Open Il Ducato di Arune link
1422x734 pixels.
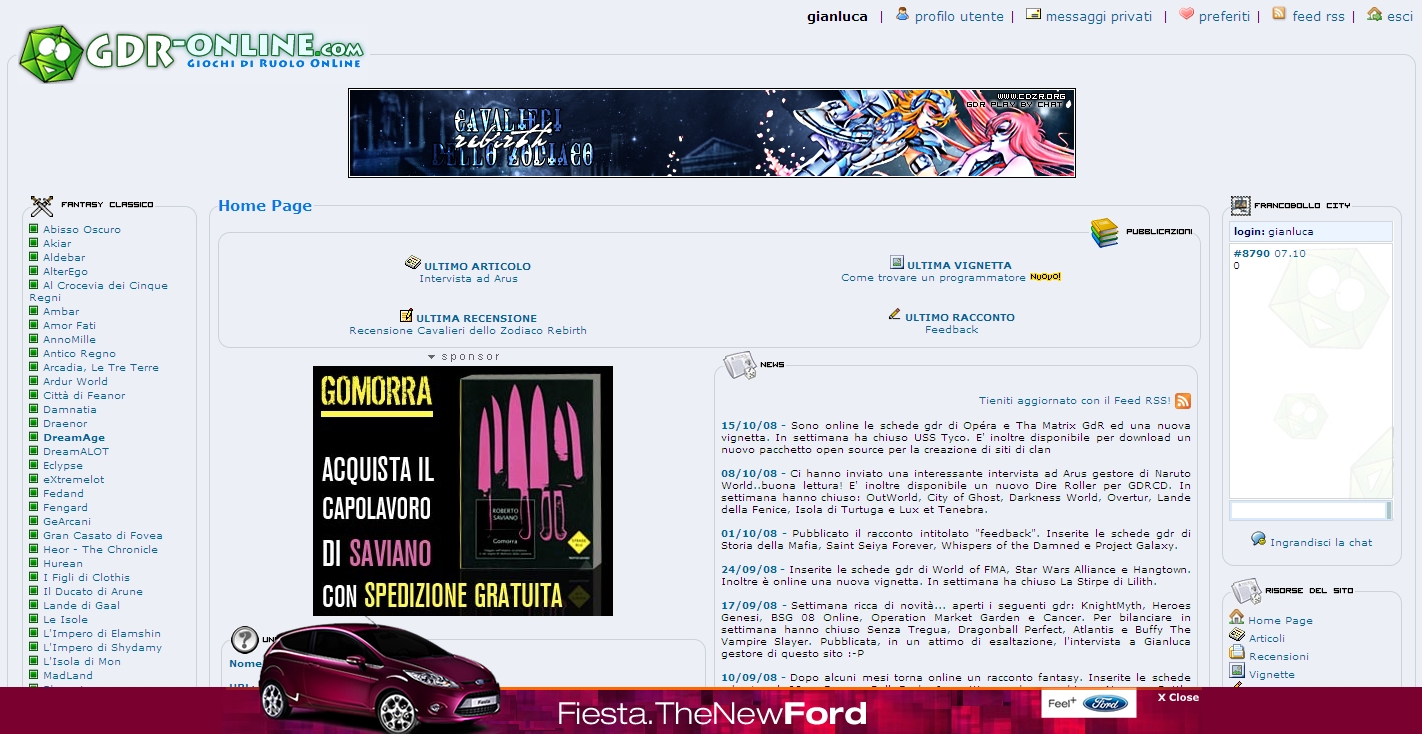point(93,592)
